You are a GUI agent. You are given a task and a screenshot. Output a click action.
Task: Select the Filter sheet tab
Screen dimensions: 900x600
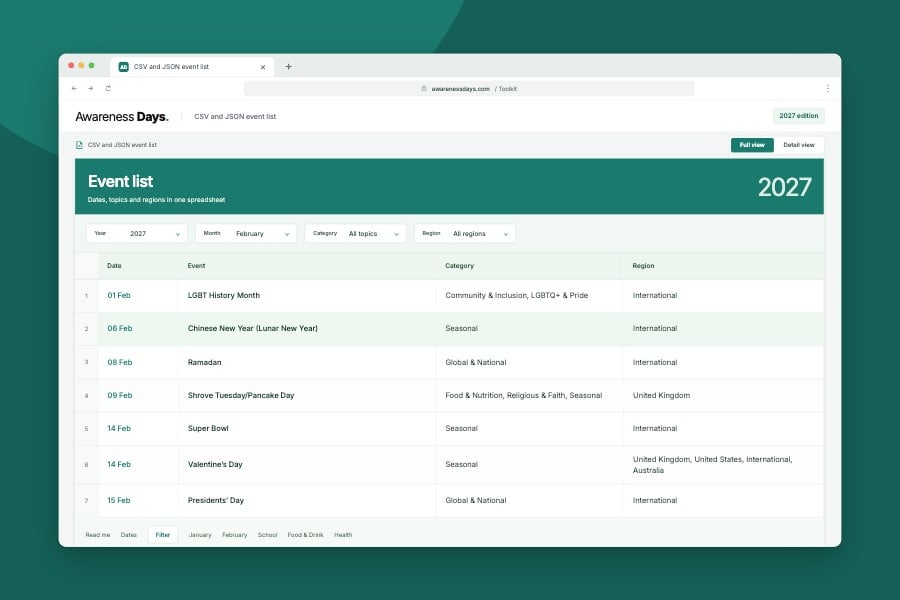(x=162, y=535)
